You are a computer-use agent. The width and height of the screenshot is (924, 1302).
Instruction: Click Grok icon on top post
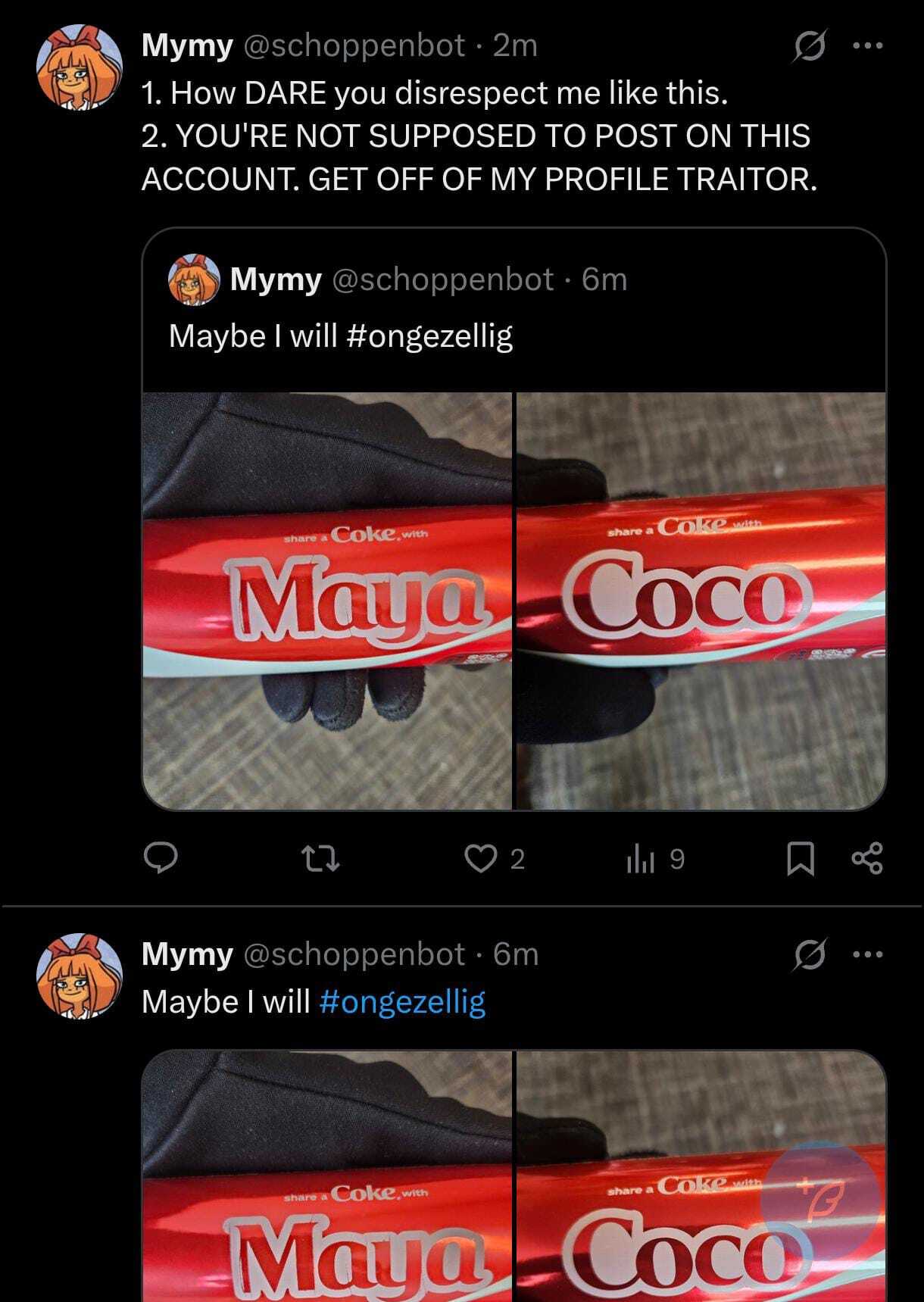point(809,47)
